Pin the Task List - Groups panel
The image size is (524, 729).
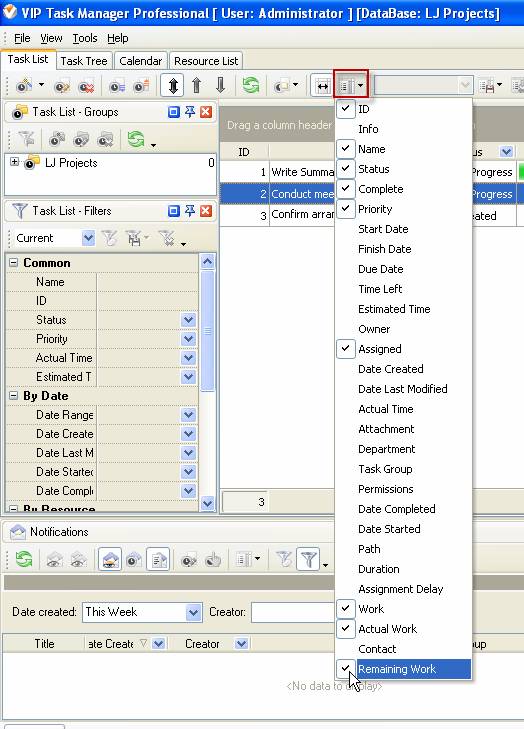pyautogui.click(x=190, y=112)
